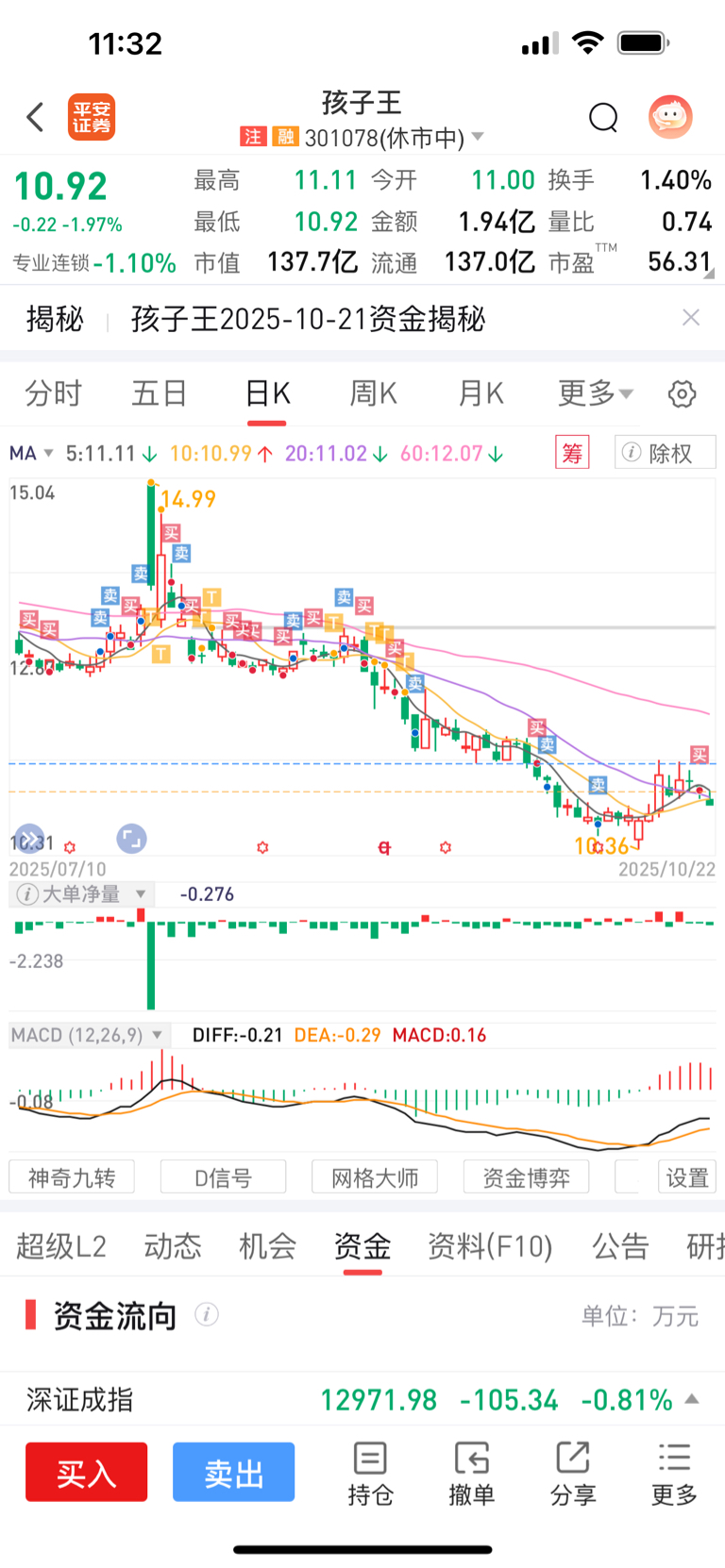
Task: Tap the info icon beside 除权
Action: [x=632, y=453]
